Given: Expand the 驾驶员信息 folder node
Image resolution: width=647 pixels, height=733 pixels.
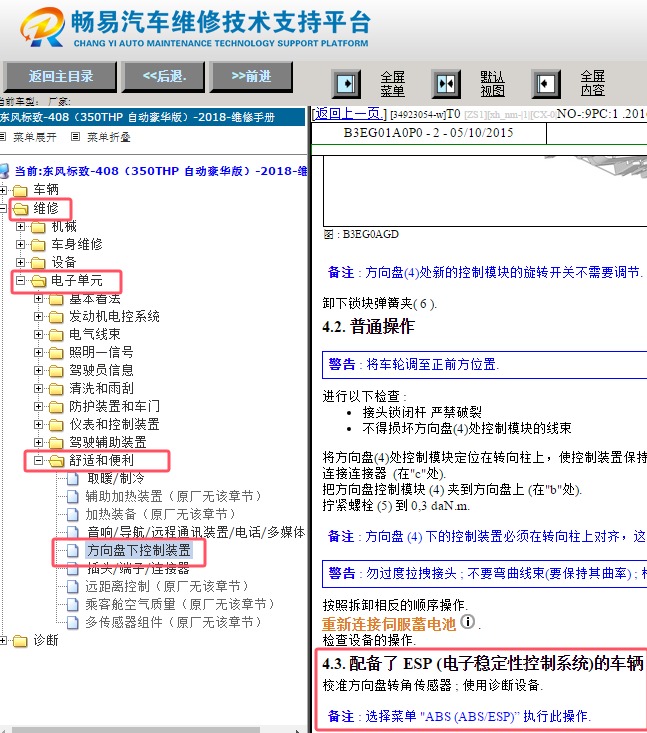Looking at the screenshot, I should point(38,370).
